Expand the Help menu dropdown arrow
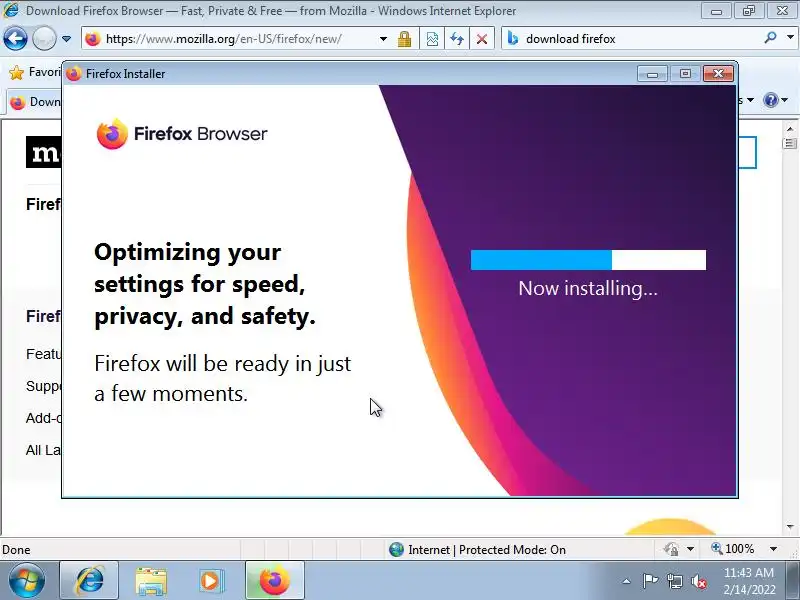This screenshot has height=600, width=800. (x=785, y=100)
